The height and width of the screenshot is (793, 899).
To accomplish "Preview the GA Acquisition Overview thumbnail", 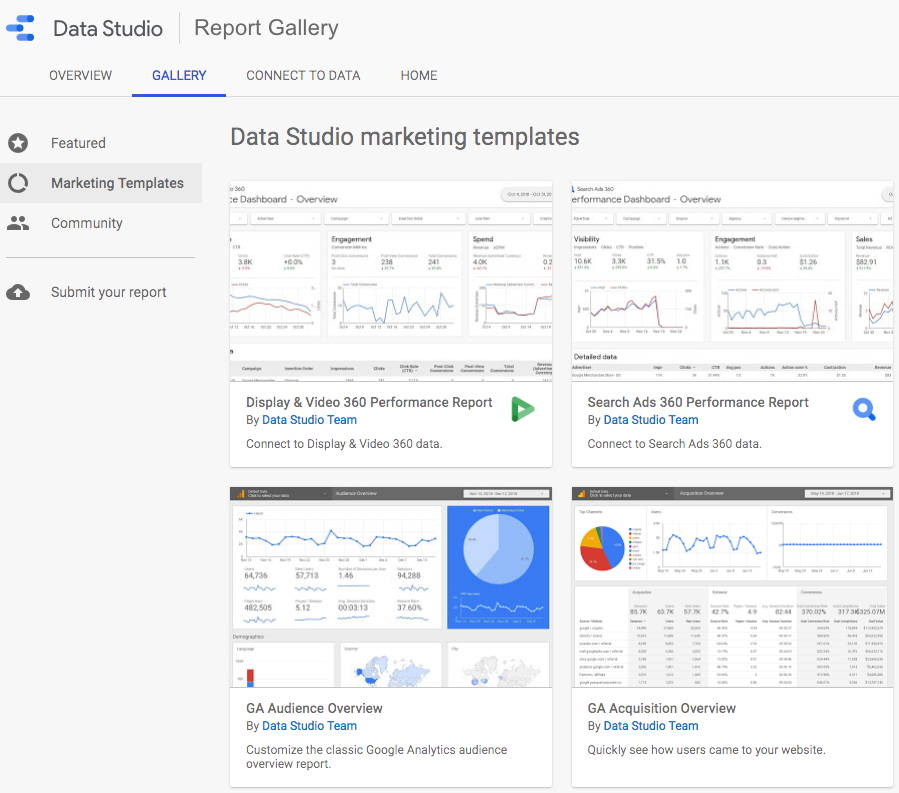I will pyautogui.click(x=732, y=587).
